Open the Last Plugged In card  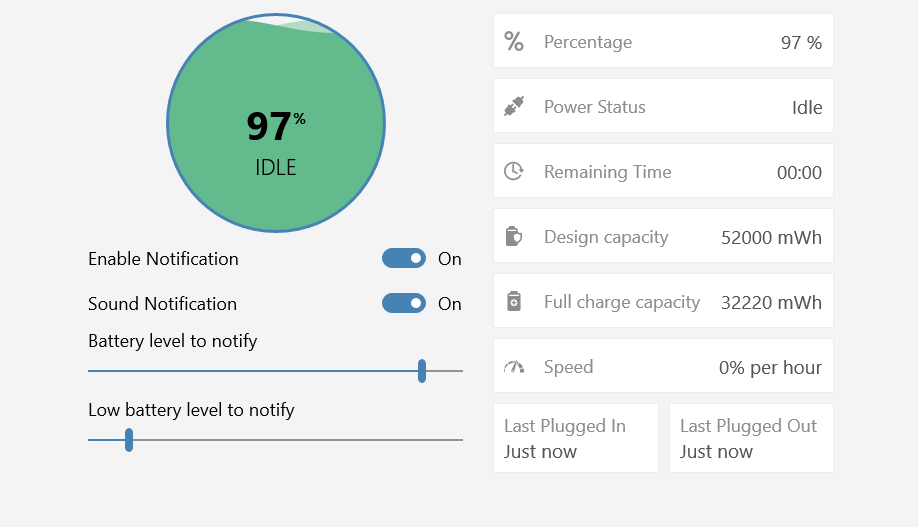pos(576,438)
